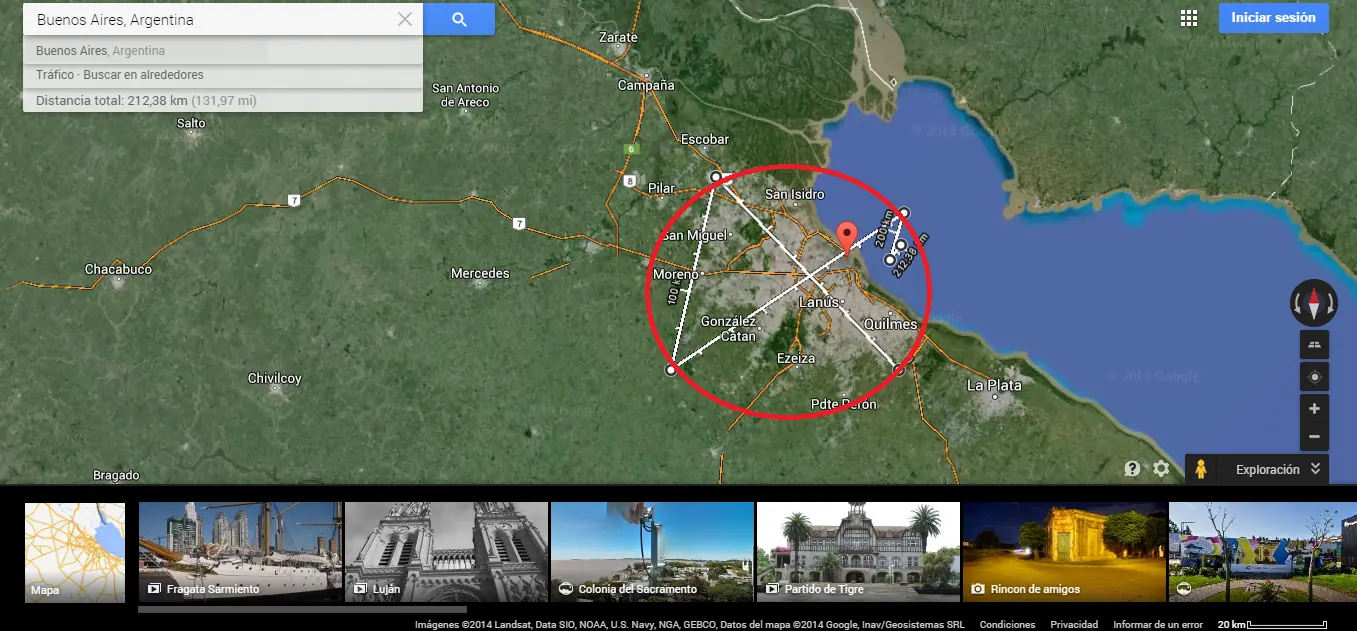Click the Privacidad footer link
This screenshot has width=1357, height=631.
click(x=1074, y=624)
